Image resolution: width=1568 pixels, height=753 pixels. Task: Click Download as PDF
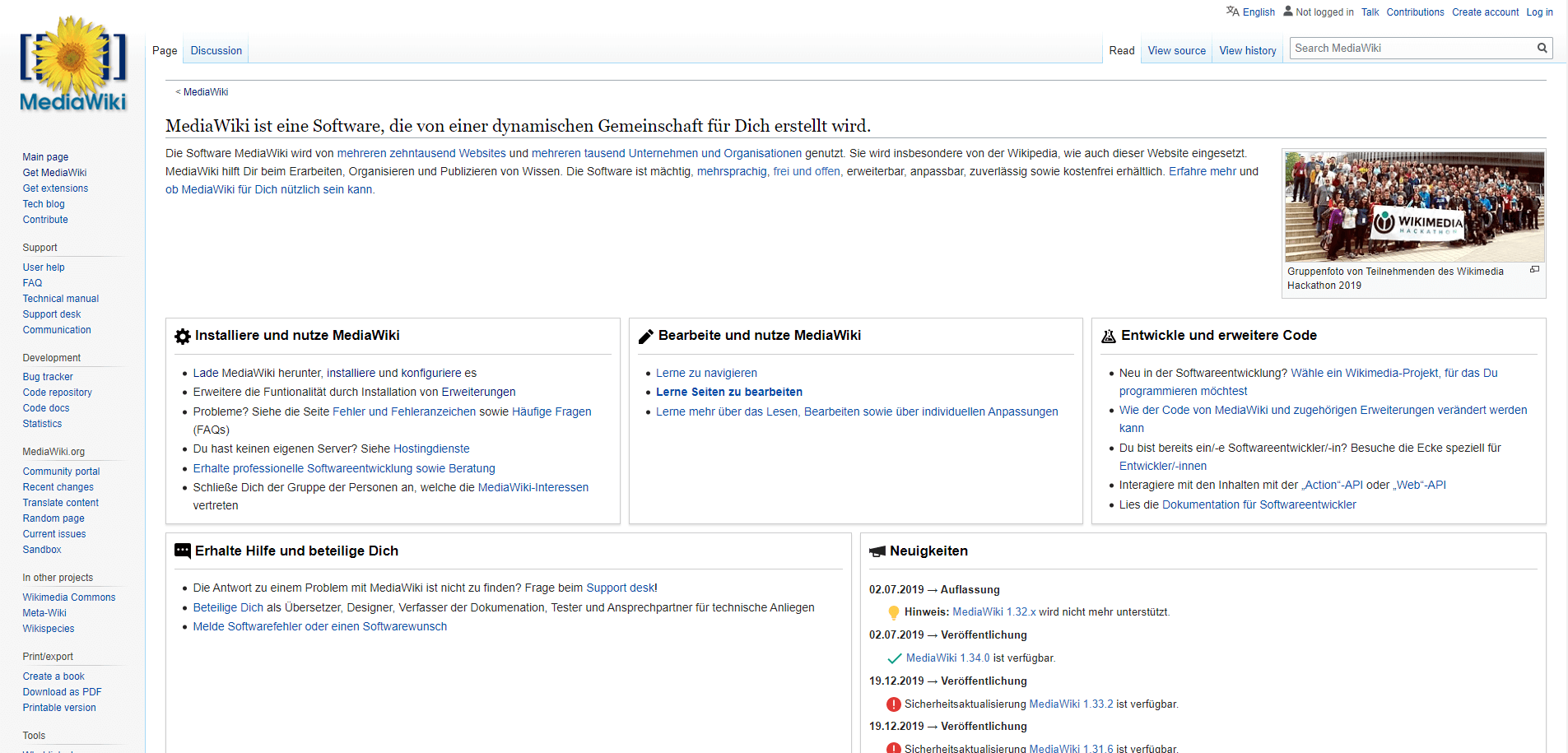point(63,692)
